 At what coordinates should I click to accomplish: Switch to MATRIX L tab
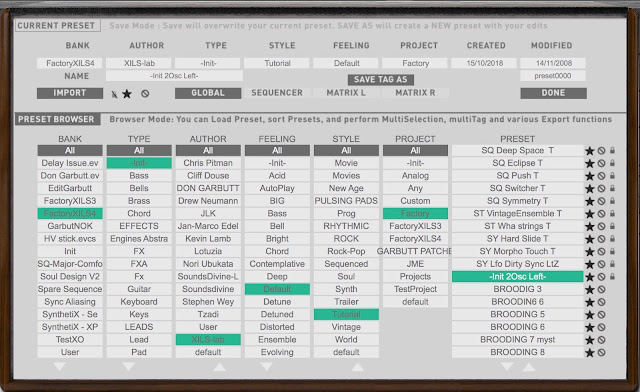pyautogui.click(x=346, y=93)
